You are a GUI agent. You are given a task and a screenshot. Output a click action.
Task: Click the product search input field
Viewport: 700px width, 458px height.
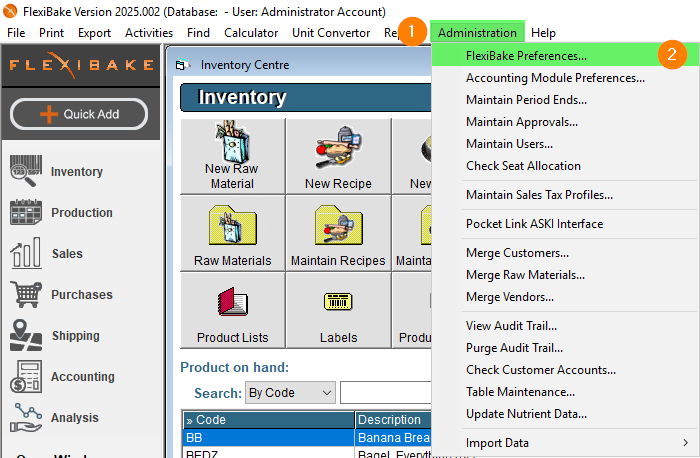pos(386,393)
